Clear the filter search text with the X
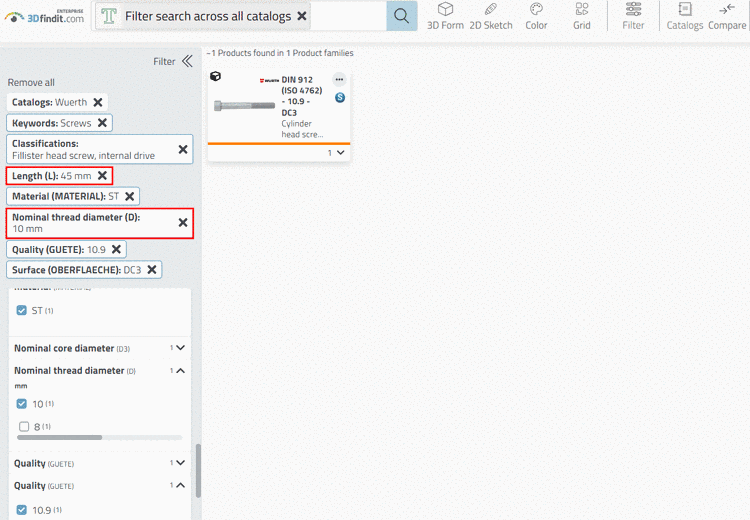 tap(302, 16)
